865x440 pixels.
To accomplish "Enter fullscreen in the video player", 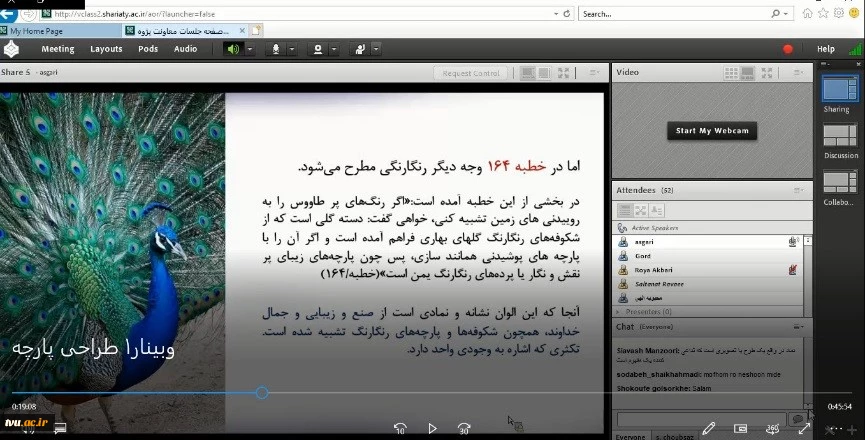I will 804,428.
